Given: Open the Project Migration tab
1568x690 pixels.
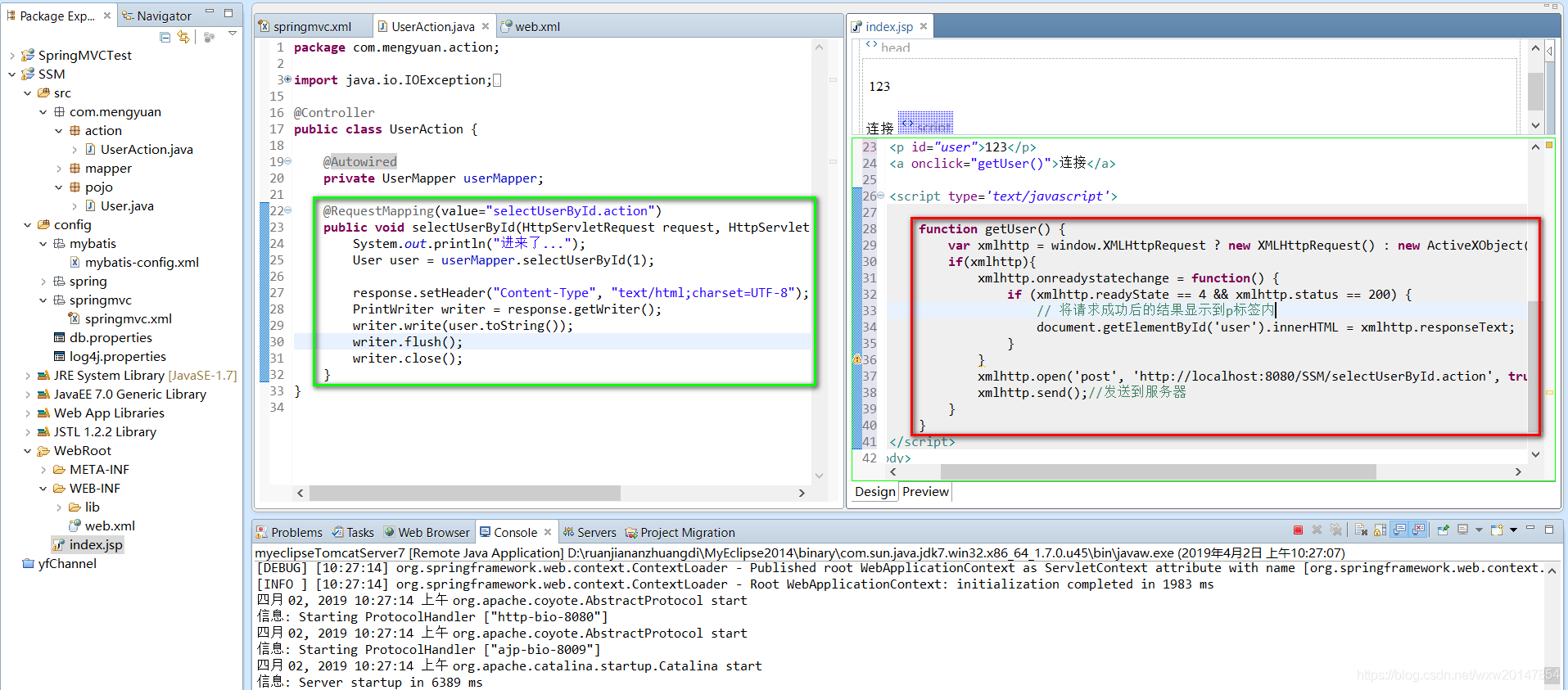Looking at the screenshot, I should coord(680,532).
